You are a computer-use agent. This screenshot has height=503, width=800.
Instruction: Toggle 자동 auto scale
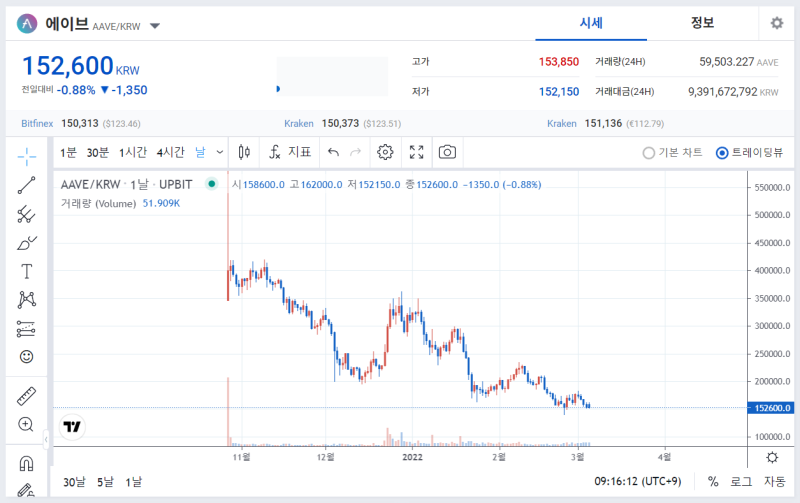(774, 481)
